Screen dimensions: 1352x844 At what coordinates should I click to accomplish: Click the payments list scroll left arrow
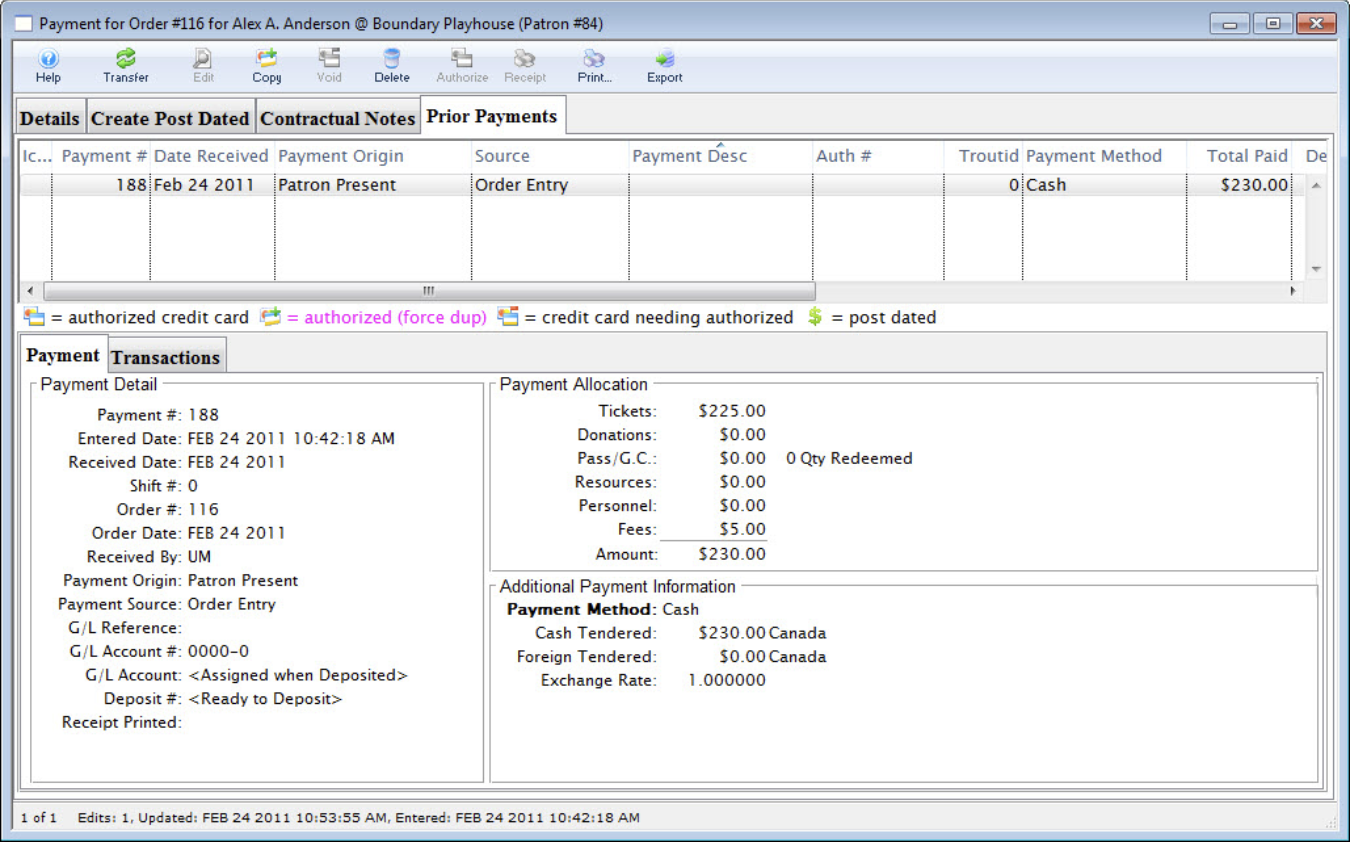pyautogui.click(x=30, y=291)
